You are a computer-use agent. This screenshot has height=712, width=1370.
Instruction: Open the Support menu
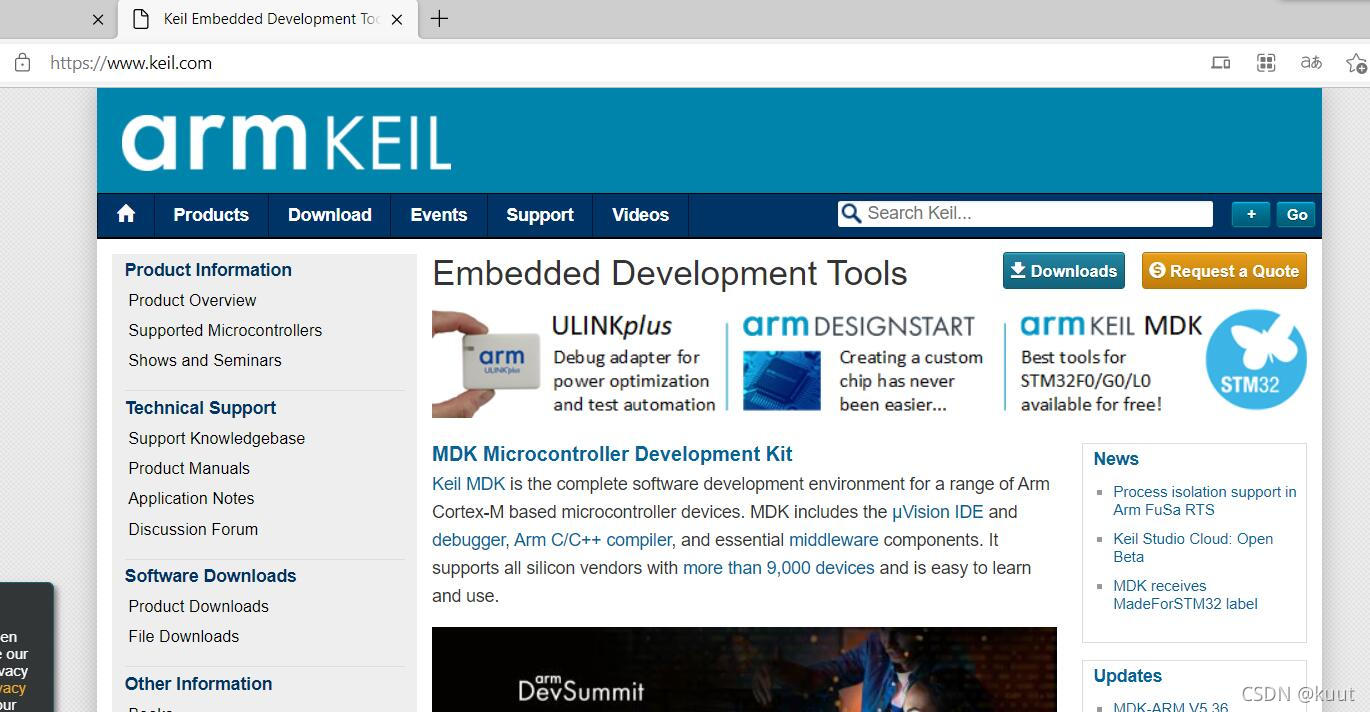540,215
